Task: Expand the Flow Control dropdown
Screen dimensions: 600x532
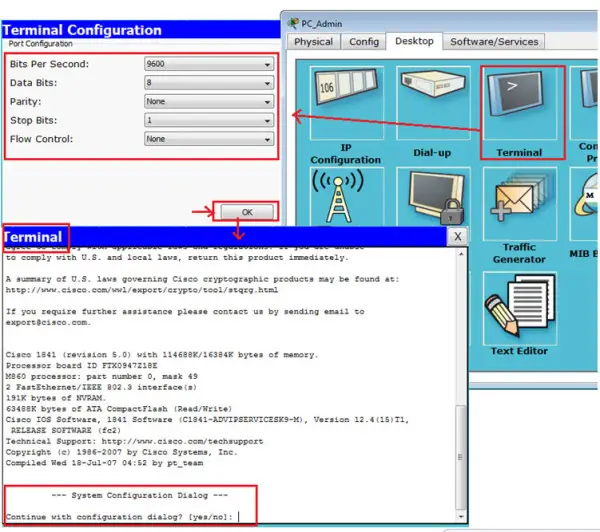Action: tap(209, 139)
